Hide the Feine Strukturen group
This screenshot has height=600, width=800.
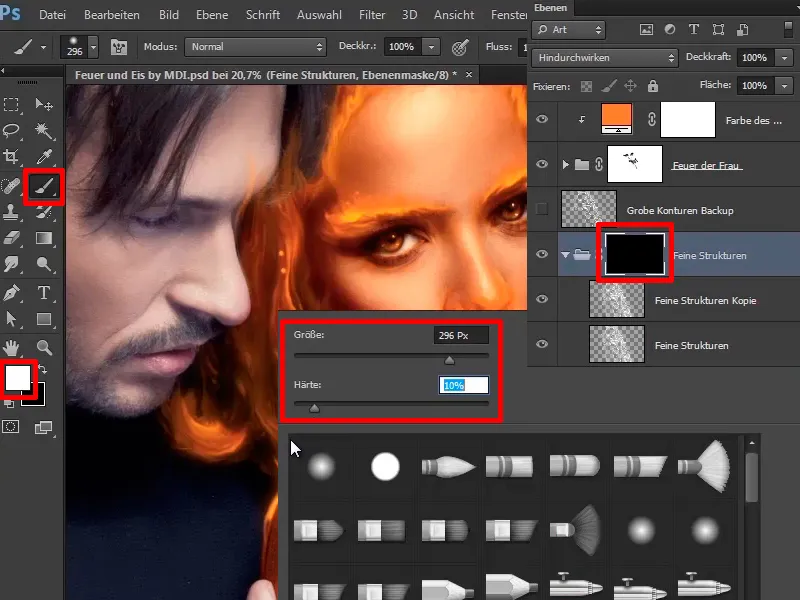tap(542, 254)
